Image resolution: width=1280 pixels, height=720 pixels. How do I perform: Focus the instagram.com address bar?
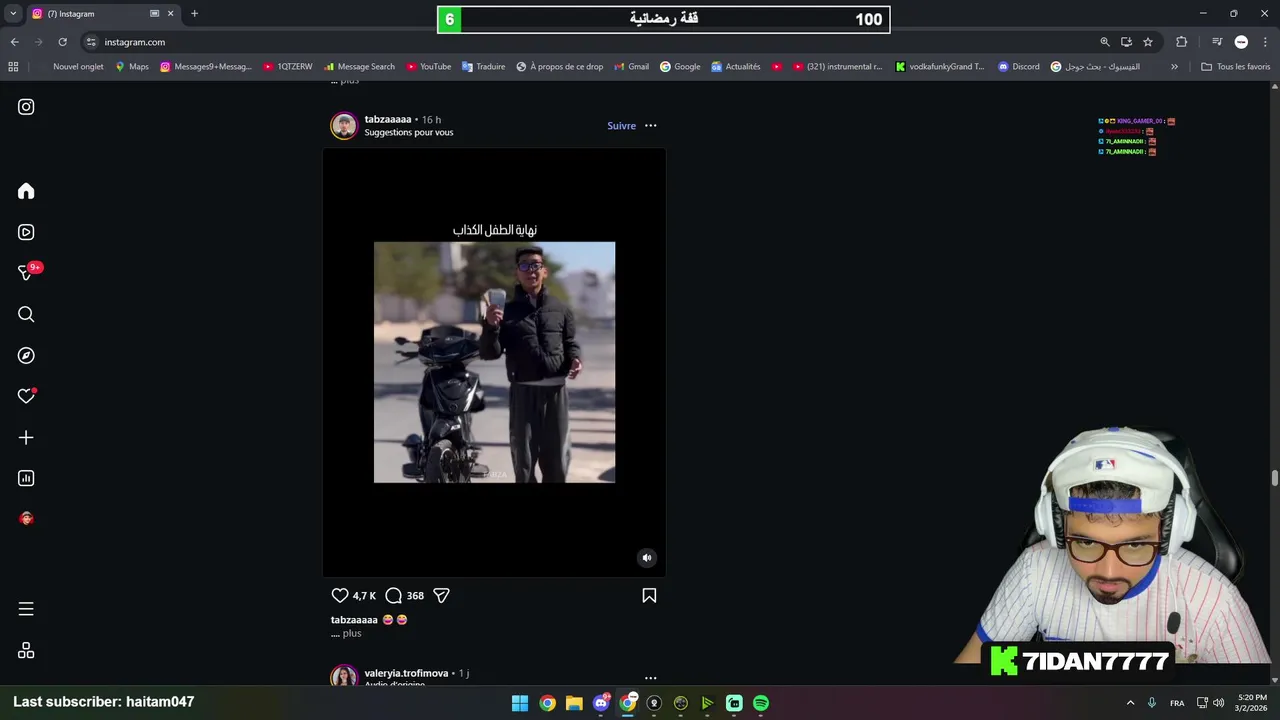(x=590, y=42)
